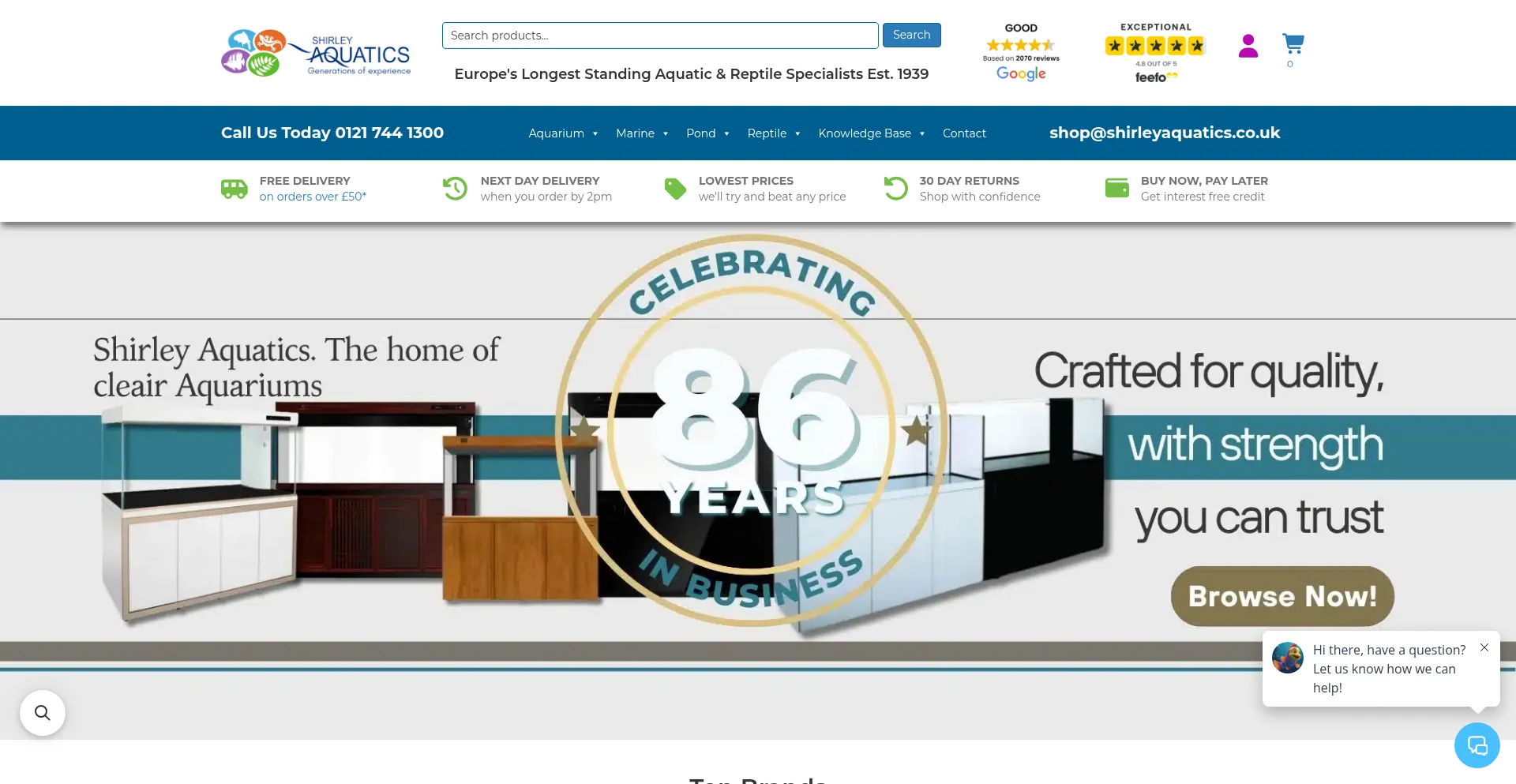Image resolution: width=1516 pixels, height=784 pixels.
Task: Open the user account icon
Action: tap(1248, 46)
